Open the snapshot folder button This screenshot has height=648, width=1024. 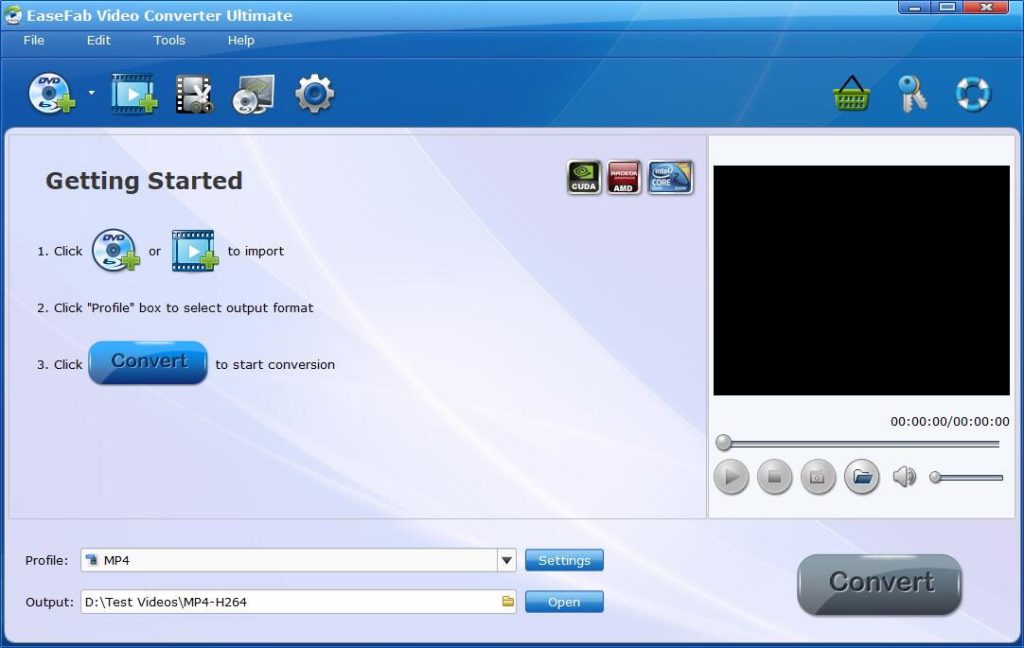[861, 477]
